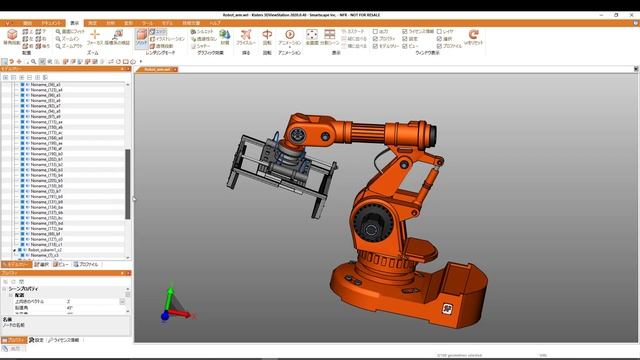The height and width of the screenshot is (360, 640).
Task: Start Fly-through (フライスルー) navigation
Action: pos(246,37)
